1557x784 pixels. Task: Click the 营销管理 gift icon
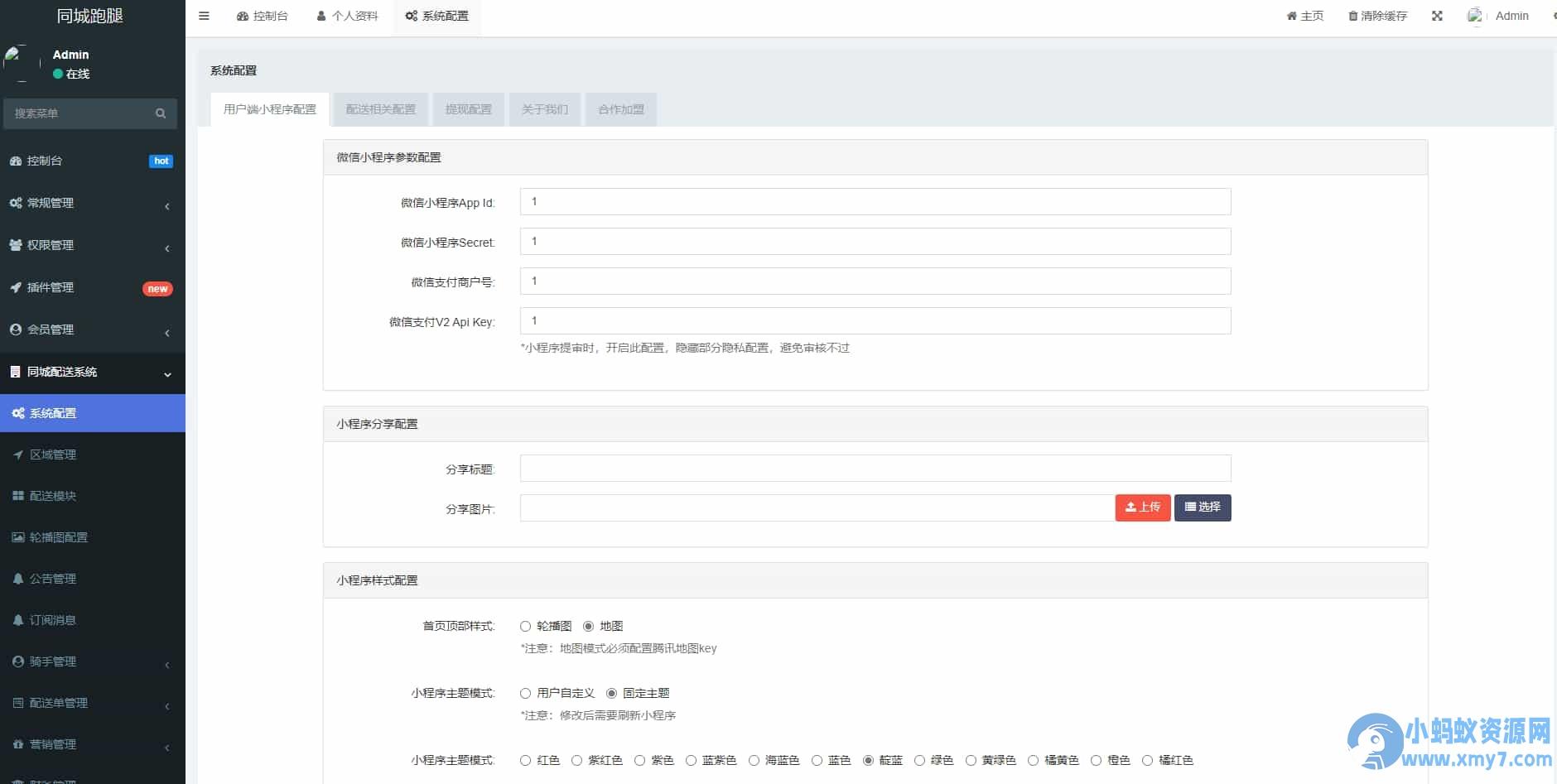[18, 744]
